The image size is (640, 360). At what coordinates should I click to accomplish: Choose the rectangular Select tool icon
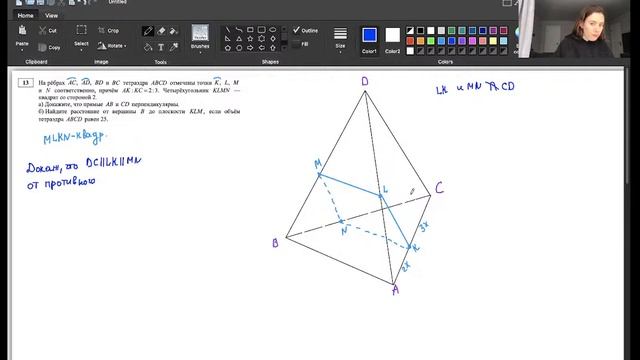coord(81,30)
